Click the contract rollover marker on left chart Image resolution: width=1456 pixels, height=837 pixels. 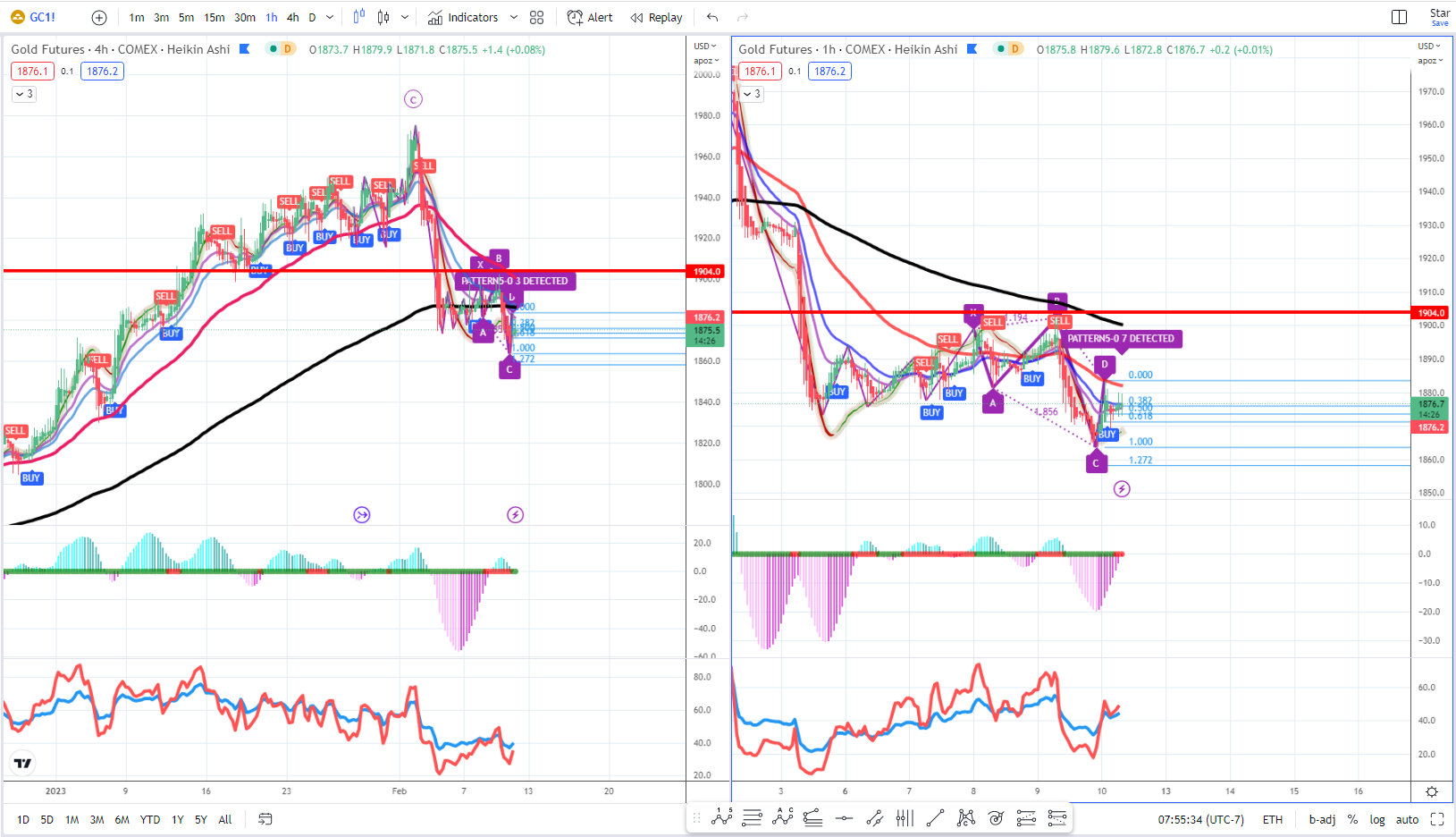tap(362, 514)
